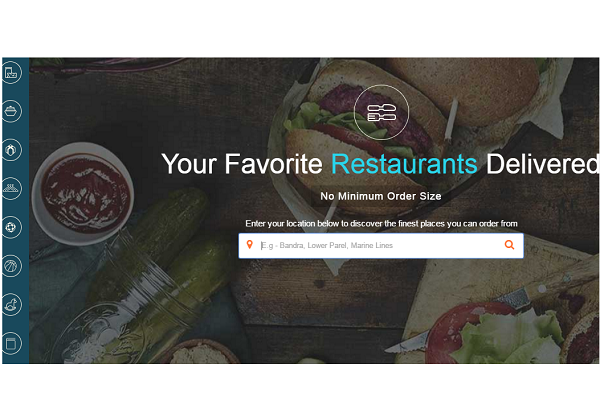Viewport: 600px width, 413px height.
Task: Select the lifebuoy ring sidebar icon
Action: click(11, 227)
